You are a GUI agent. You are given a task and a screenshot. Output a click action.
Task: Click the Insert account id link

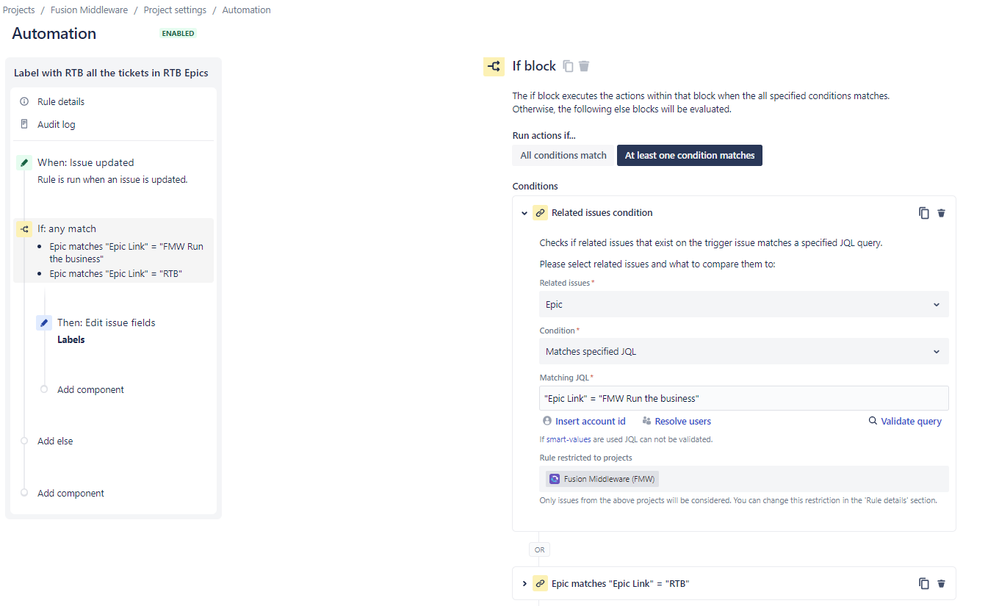pyautogui.click(x=590, y=421)
